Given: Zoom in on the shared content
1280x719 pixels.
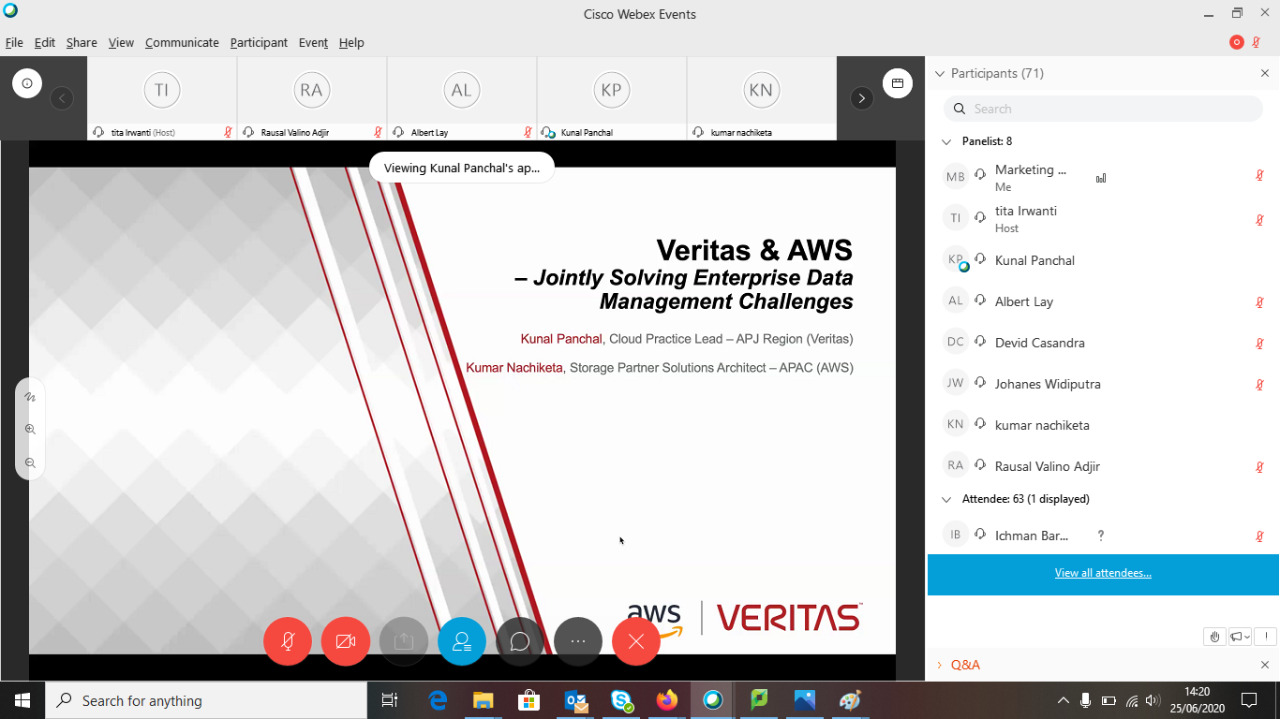Looking at the screenshot, I should pyautogui.click(x=30, y=429).
